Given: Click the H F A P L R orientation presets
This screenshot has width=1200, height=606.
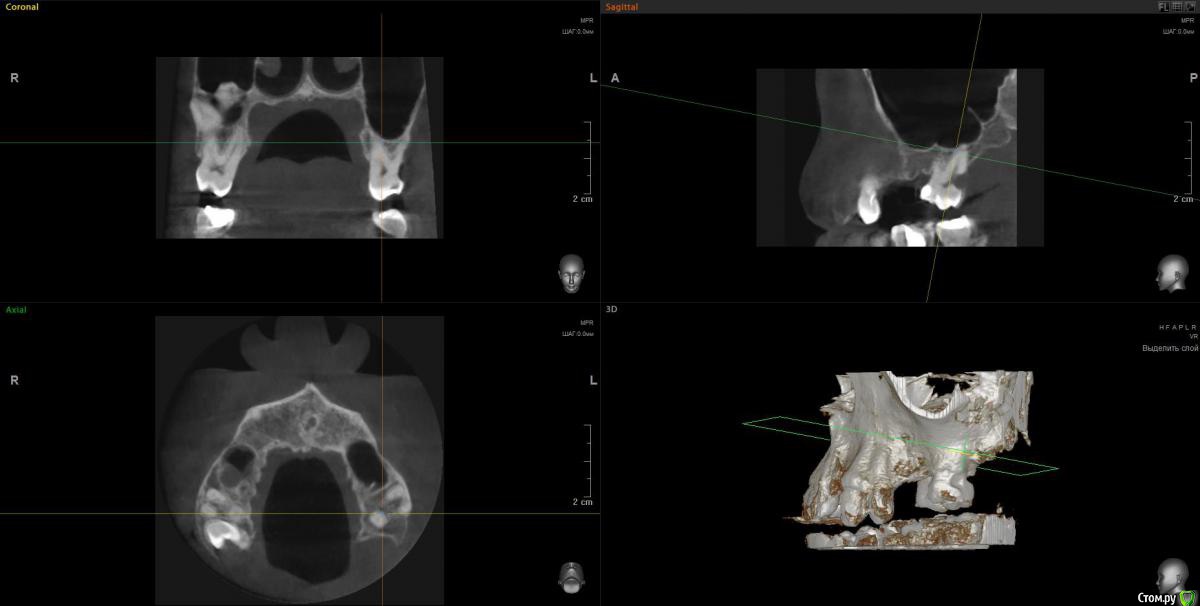Looking at the screenshot, I should tap(1177, 327).
